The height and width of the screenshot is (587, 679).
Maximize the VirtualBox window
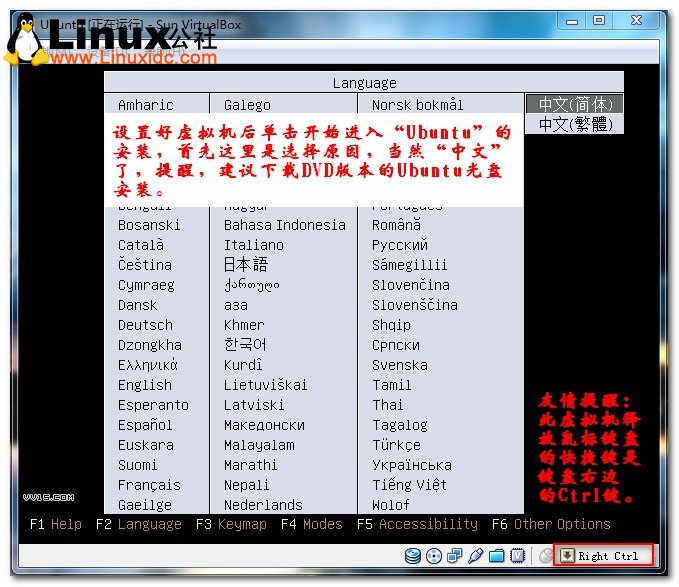pyautogui.click(x=599, y=20)
